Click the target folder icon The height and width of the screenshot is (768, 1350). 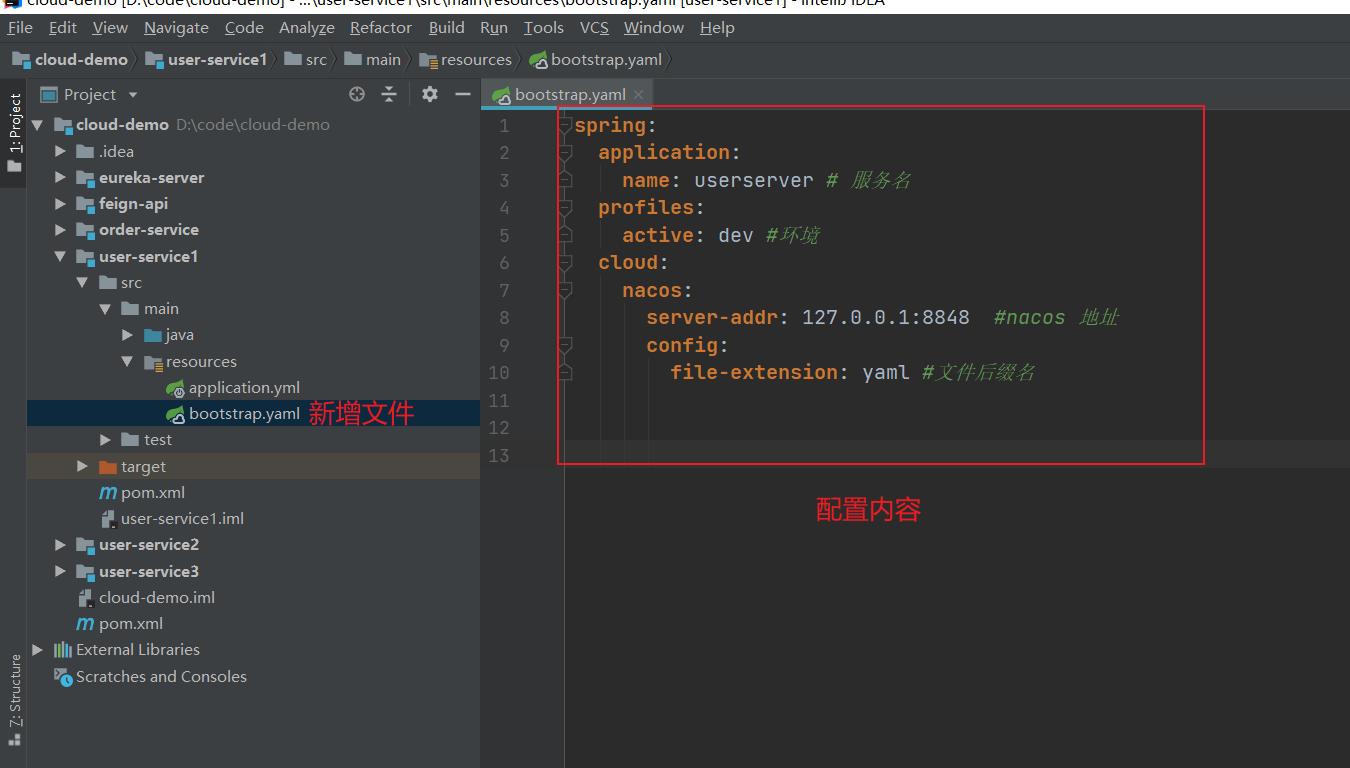pyautogui.click(x=108, y=467)
